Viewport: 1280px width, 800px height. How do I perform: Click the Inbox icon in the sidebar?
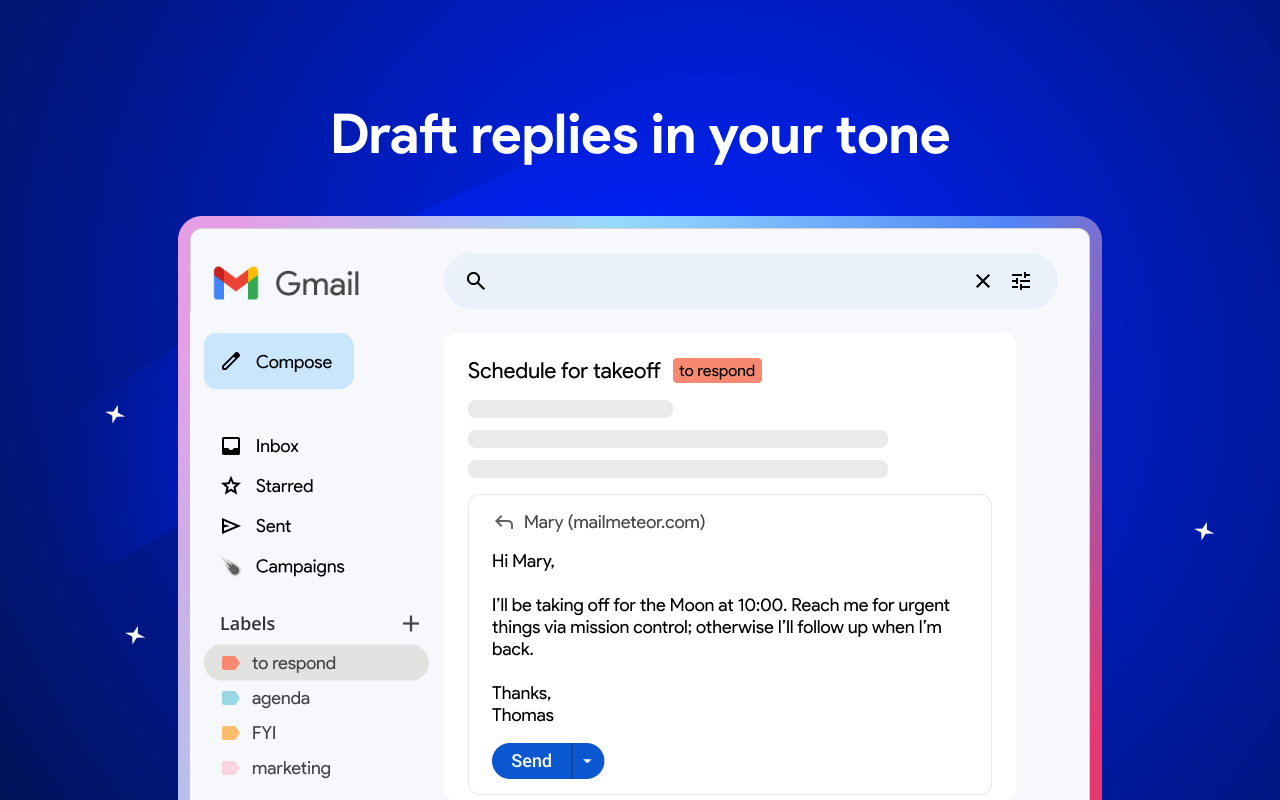tap(231, 445)
